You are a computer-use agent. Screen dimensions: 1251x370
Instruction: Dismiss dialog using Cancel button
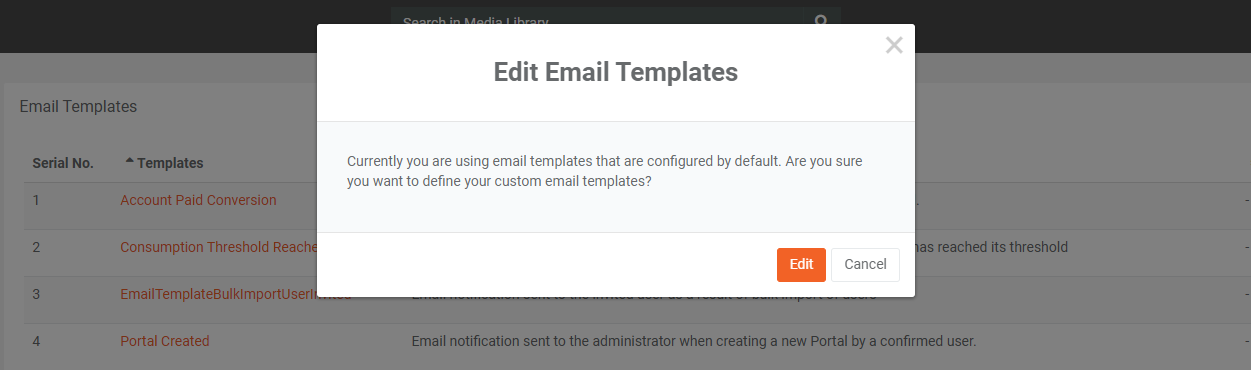[x=865, y=265]
